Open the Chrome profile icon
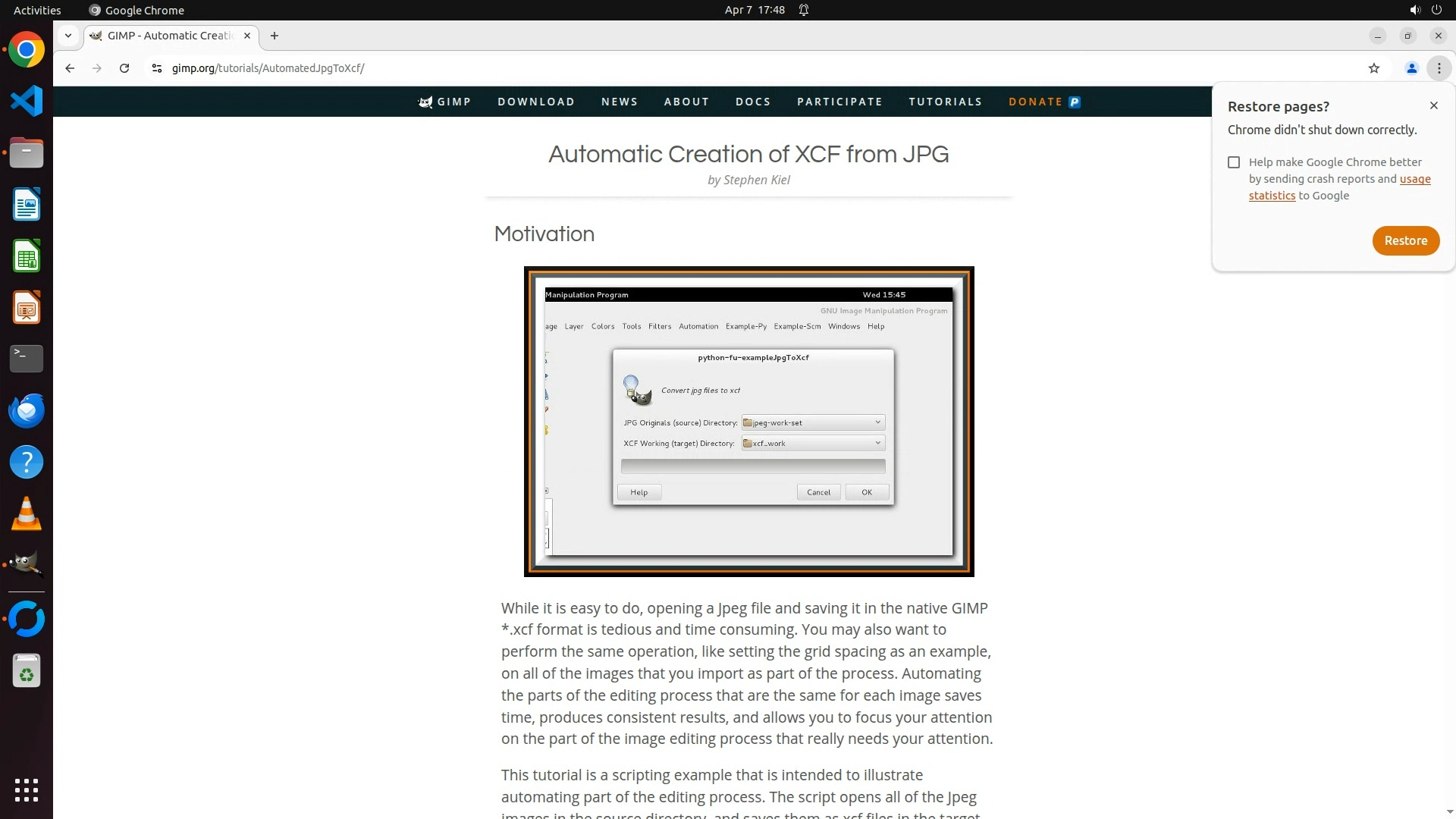 (x=1411, y=68)
